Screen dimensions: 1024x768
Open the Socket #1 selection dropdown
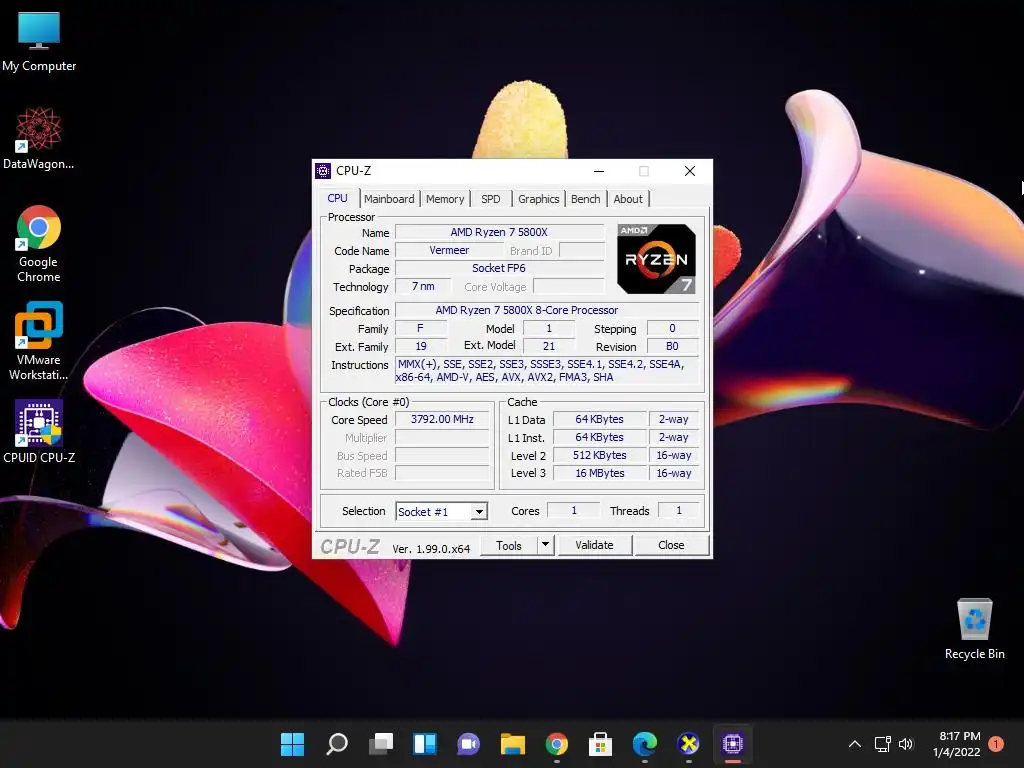click(x=441, y=512)
